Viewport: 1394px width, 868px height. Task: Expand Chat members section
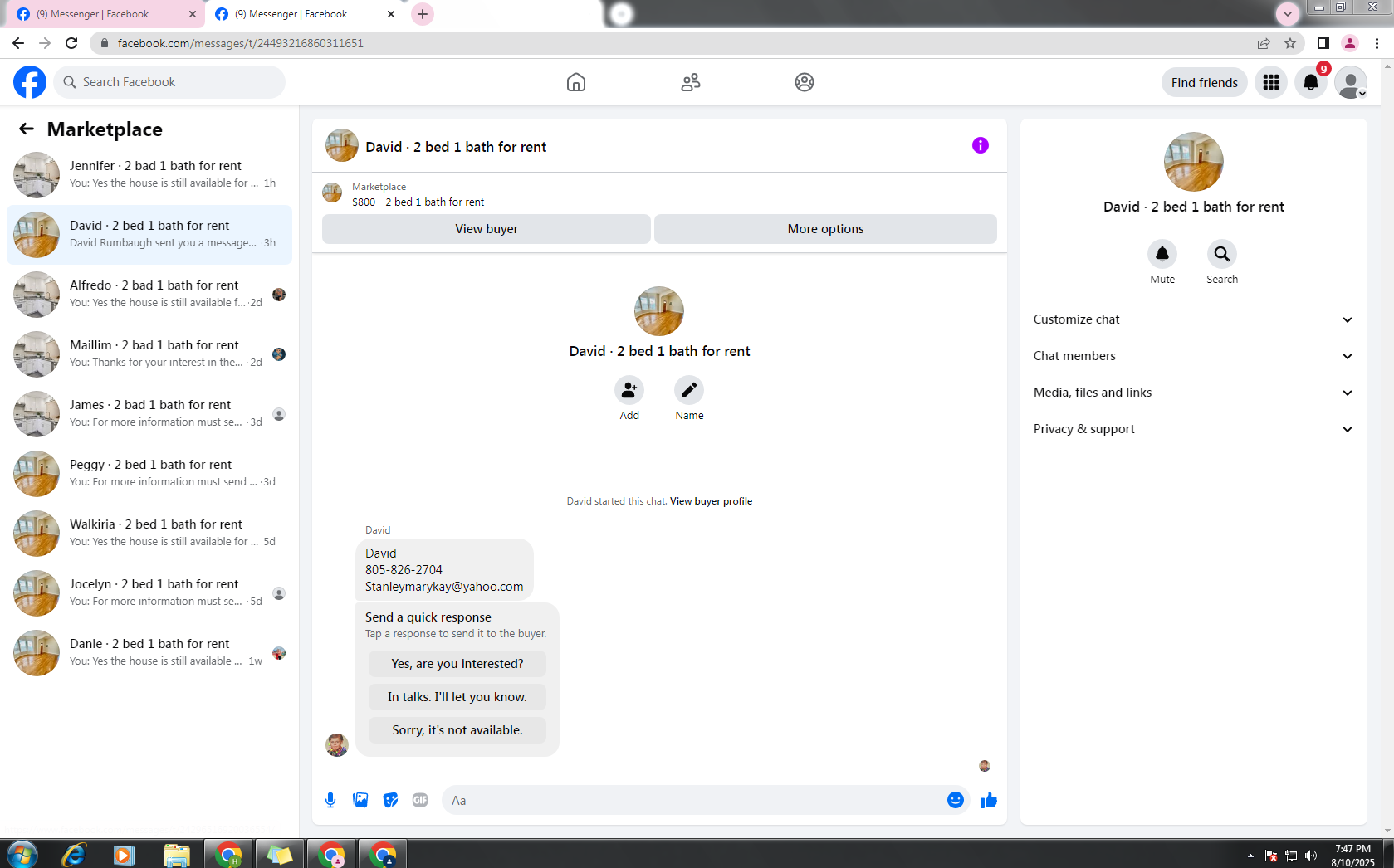[1193, 356]
